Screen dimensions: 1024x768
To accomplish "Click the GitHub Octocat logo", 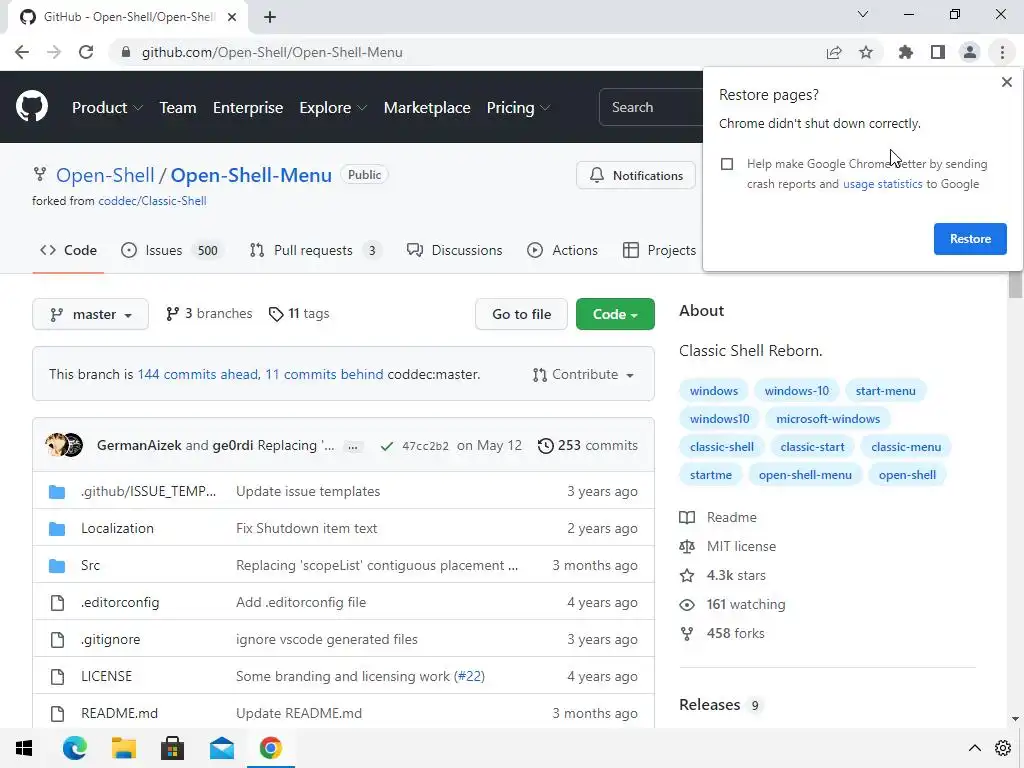I will click(x=32, y=106).
